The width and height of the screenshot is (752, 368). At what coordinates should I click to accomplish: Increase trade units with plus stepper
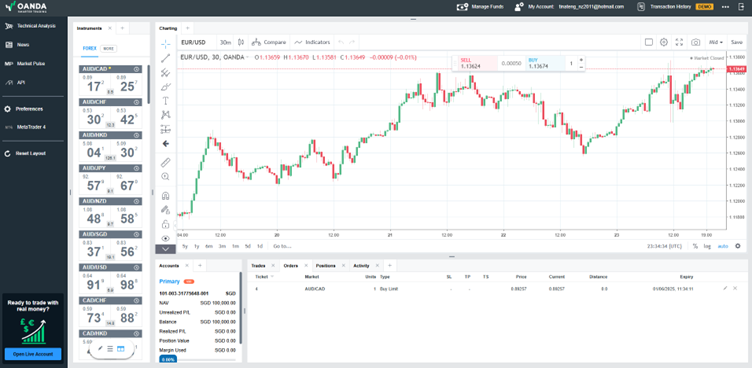click(x=581, y=60)
